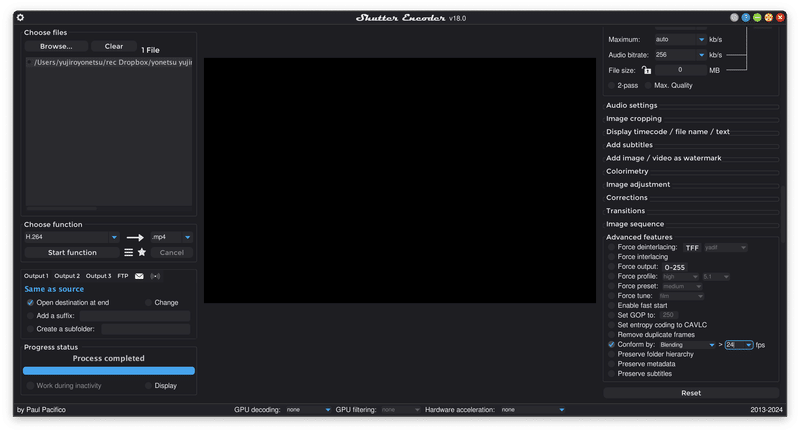Viewport: 800px width, 432px height.
Task: Click Start function button
Action: pos(72,252)
